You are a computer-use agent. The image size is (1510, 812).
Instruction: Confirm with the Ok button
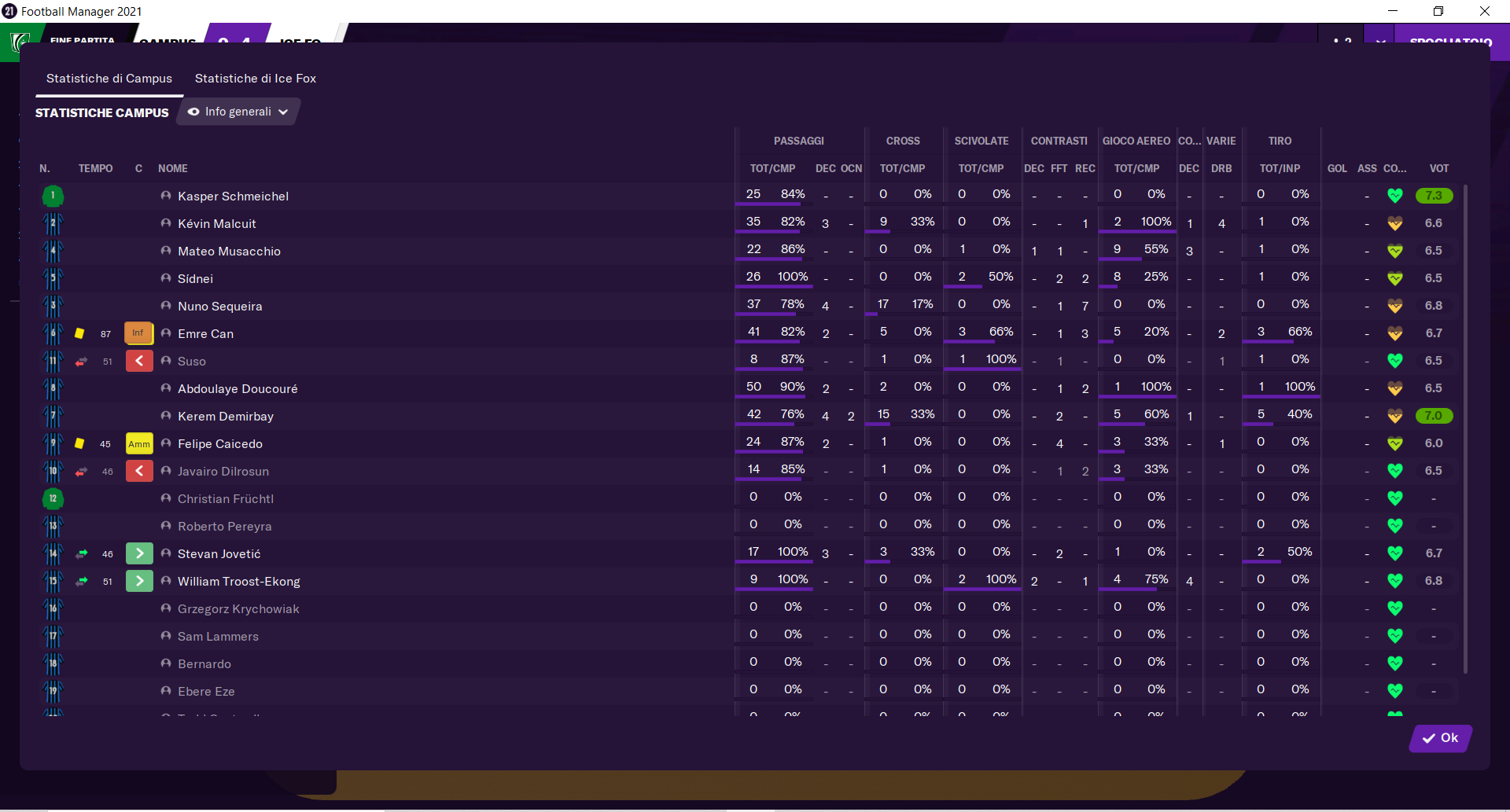pyautogui.click(x=1440, y=738)
